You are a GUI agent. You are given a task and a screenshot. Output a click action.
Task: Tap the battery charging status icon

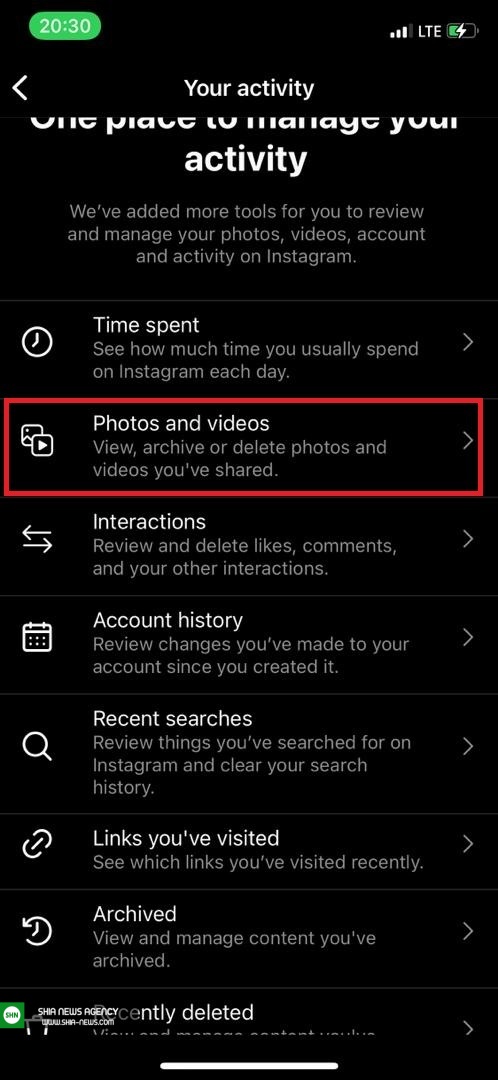click(x=462, y=31)
